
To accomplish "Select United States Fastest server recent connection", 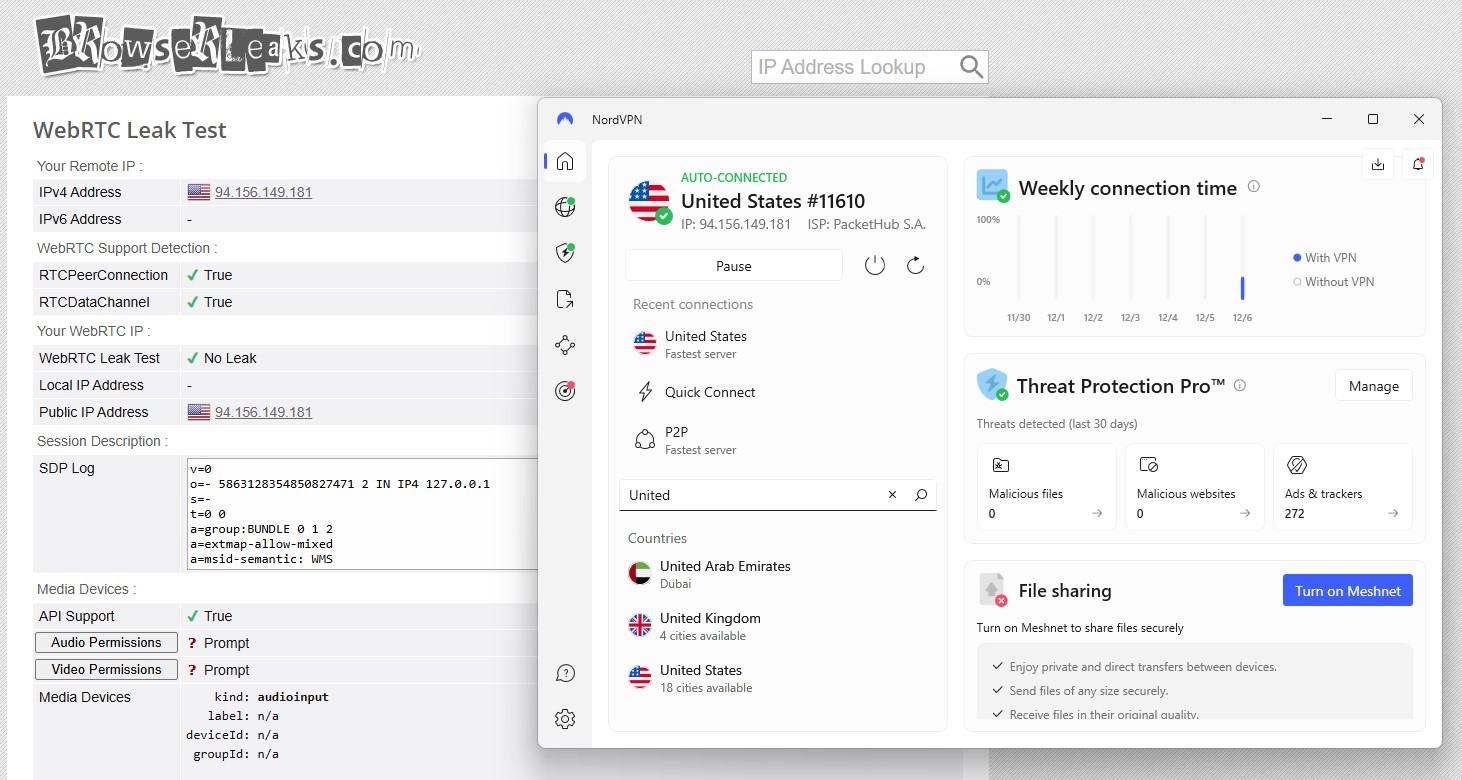I will pos(778,344).
